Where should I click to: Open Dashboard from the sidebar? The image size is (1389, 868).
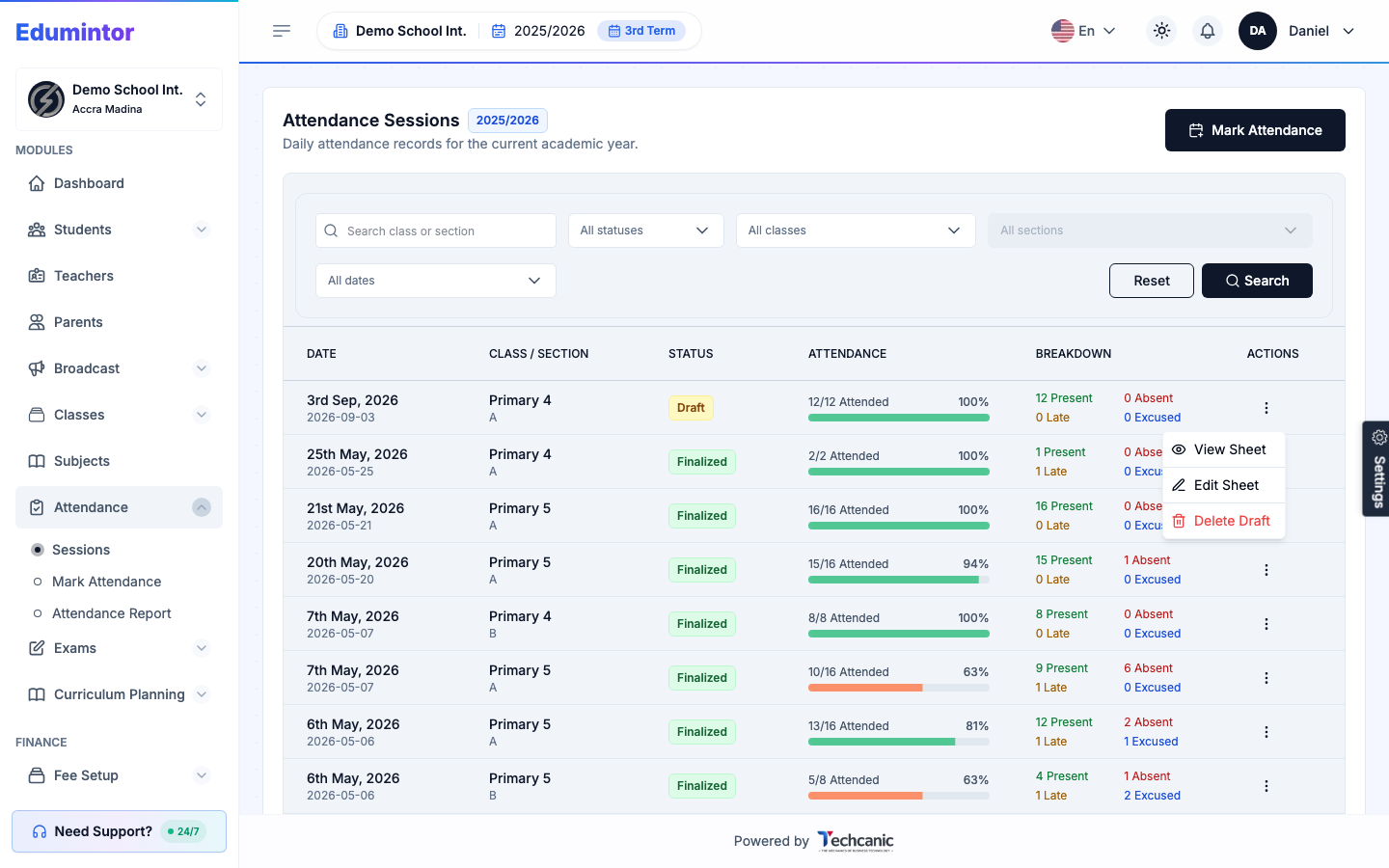coord(119,183)
